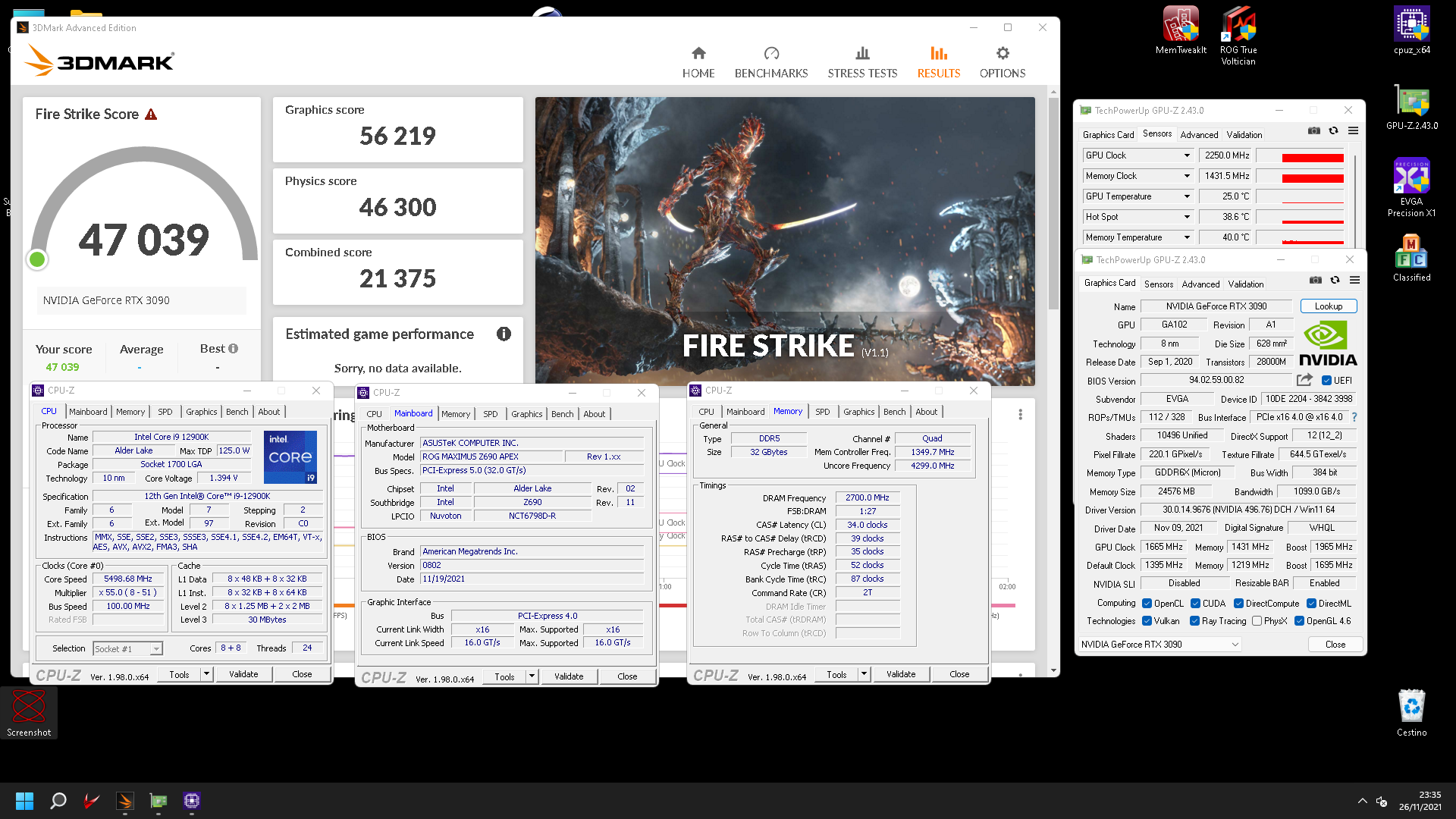The height and width of the screenshot is (819, 1456).
Task: Open the RESULTS section in 3DMark
Action: (x=938, y=63)
